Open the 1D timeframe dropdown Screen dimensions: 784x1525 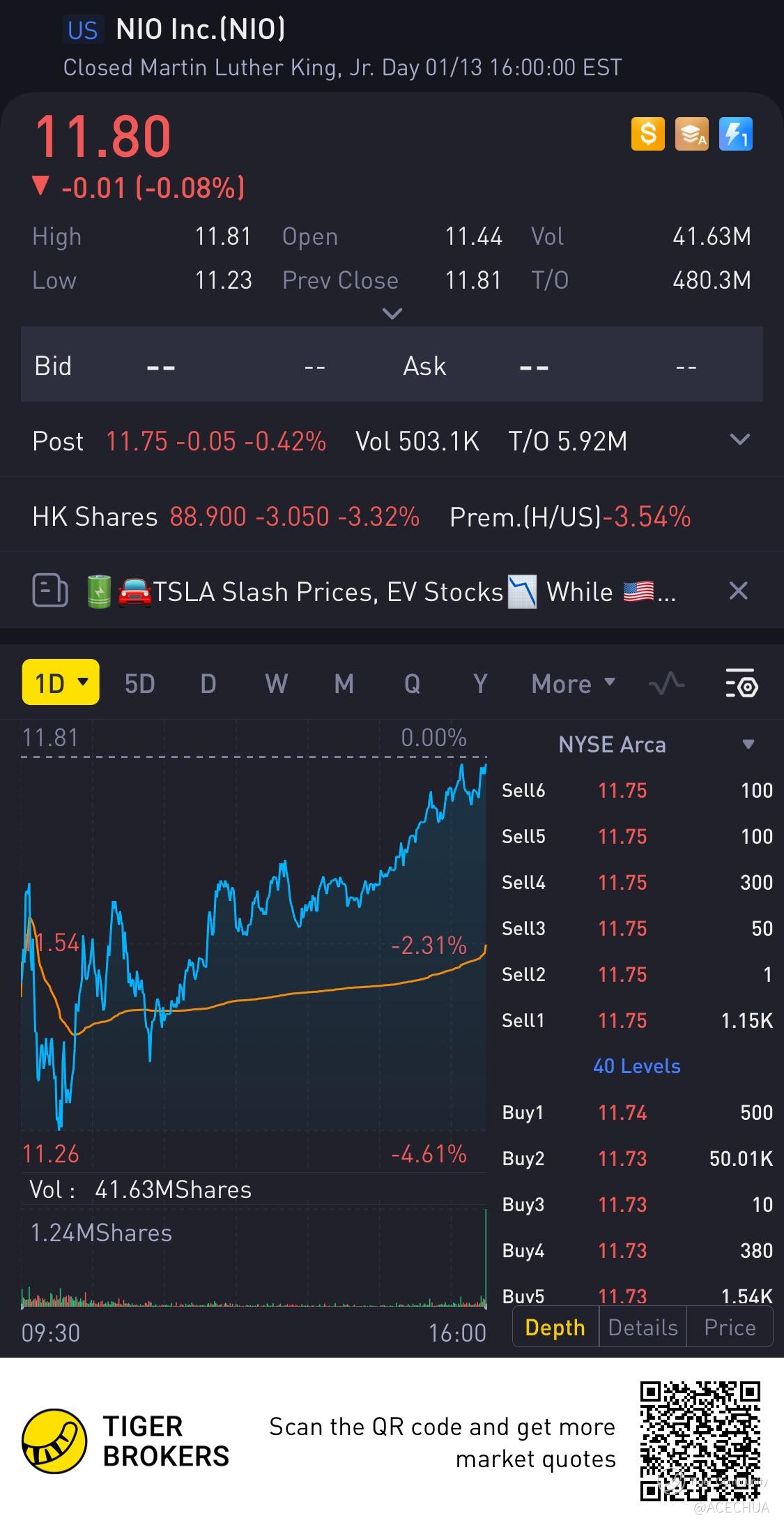[x=61, y=683]
